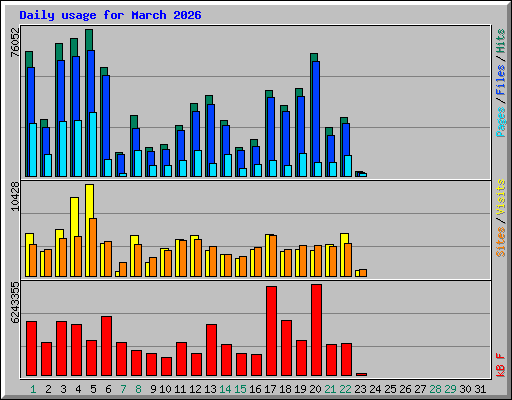512x400 pixels.
Task: Select day number 4 on the x-axis
Action: (x=78, y=389)
